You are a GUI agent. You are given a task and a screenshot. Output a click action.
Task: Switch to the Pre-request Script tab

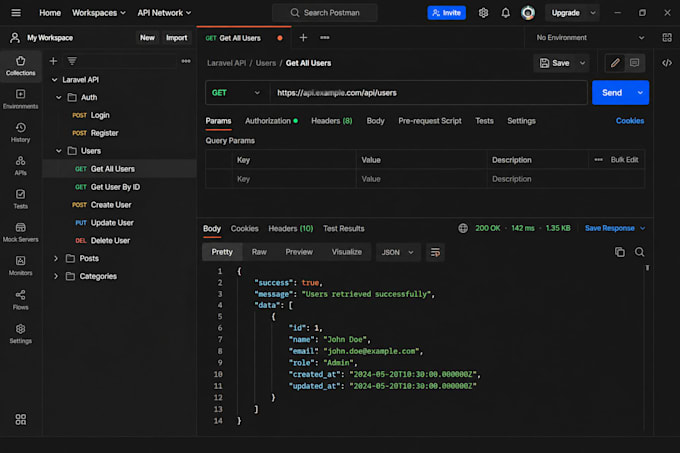tap(430, 121)
